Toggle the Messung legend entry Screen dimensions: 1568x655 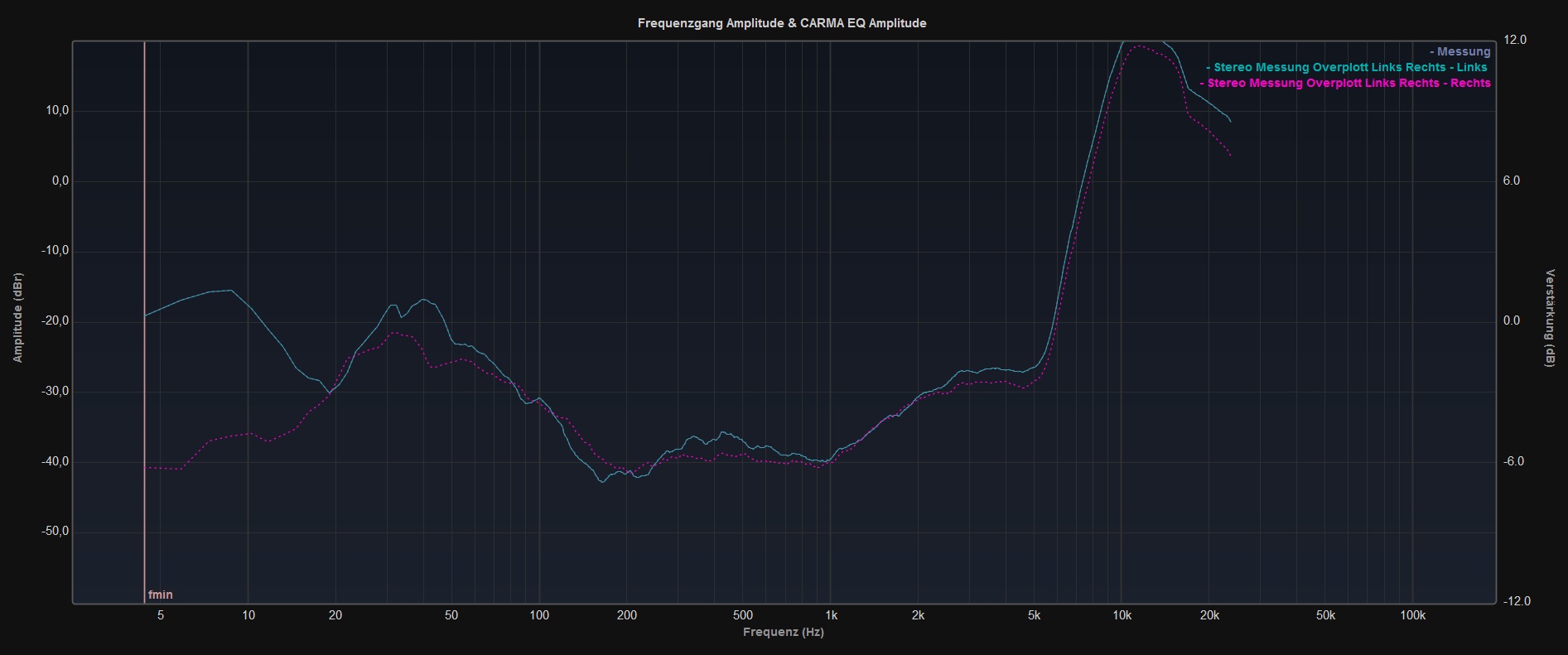[1462, 51]
